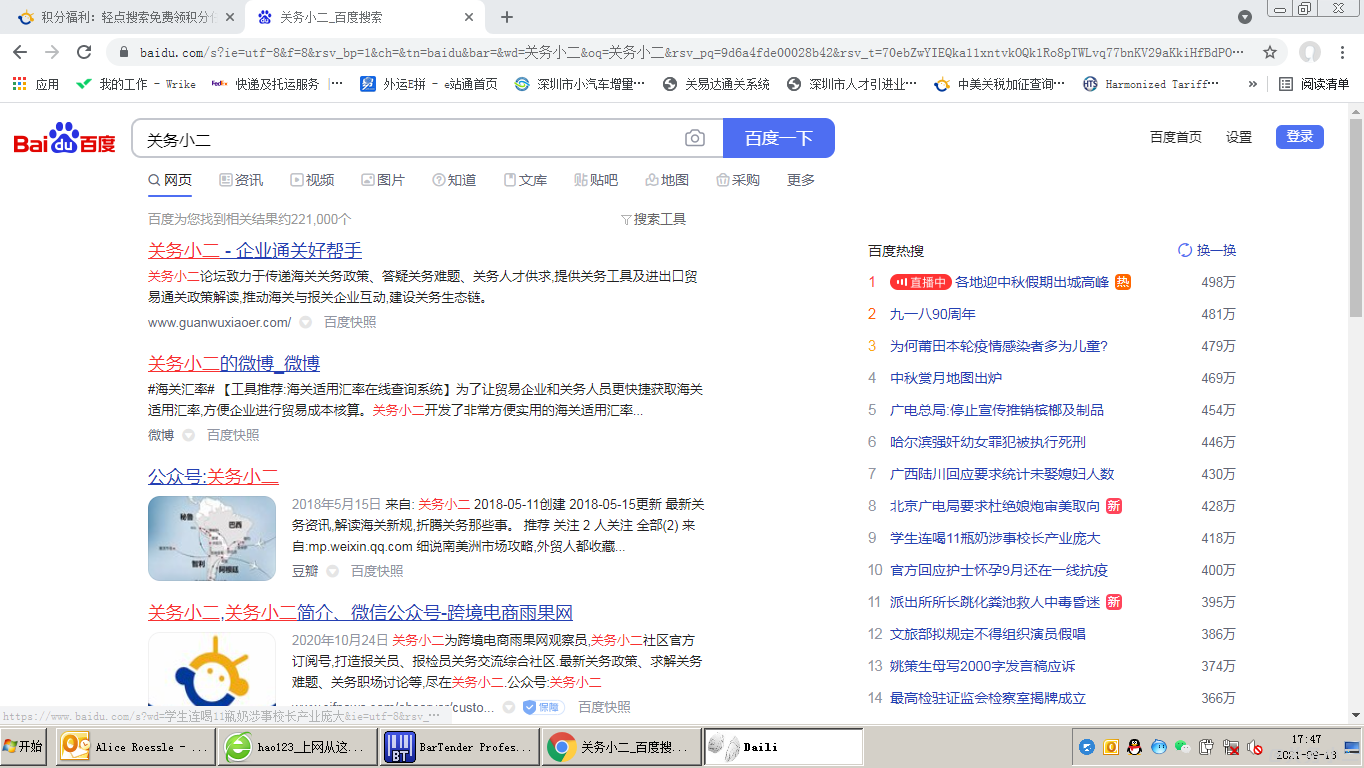Open 百度快照 for guanwuxiaoer.com result
Viewport: 1364px width, 768px height.
[x=350, y=322]
